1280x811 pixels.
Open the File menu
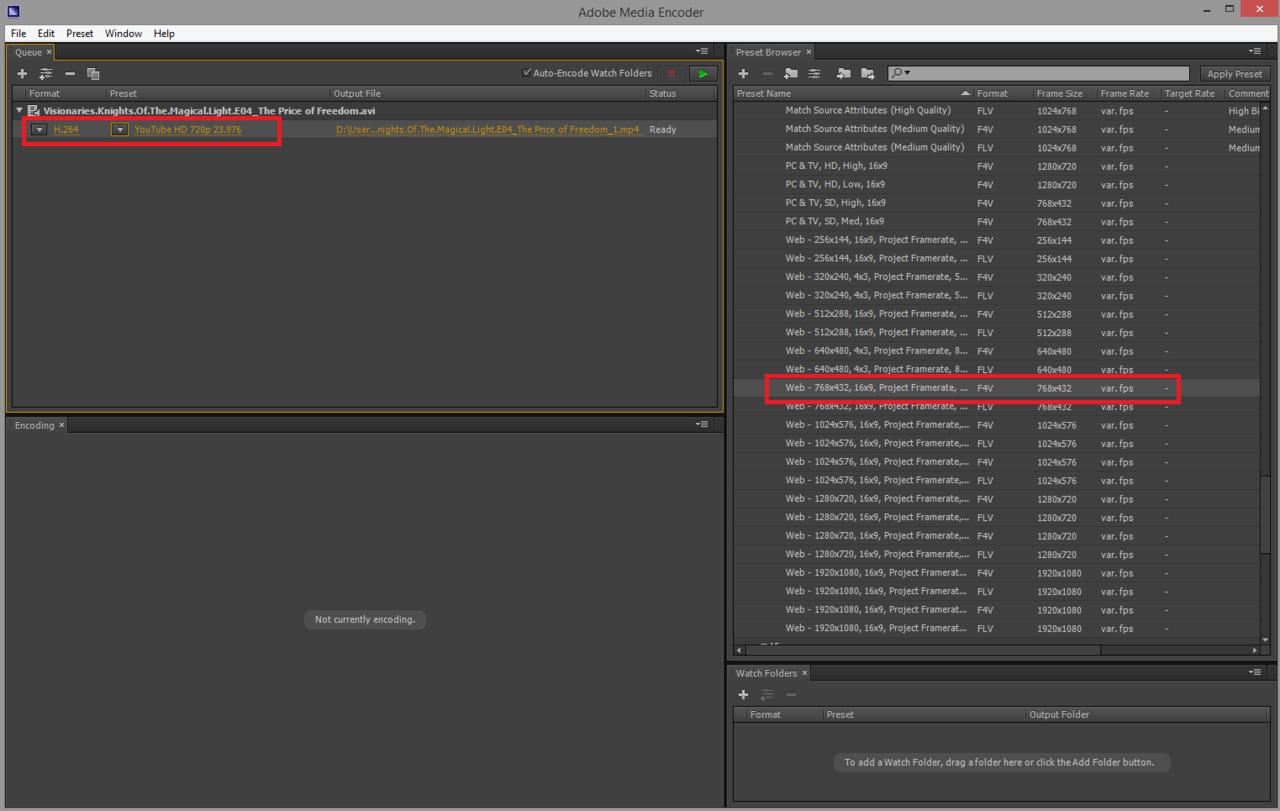[x=18, y=33]
